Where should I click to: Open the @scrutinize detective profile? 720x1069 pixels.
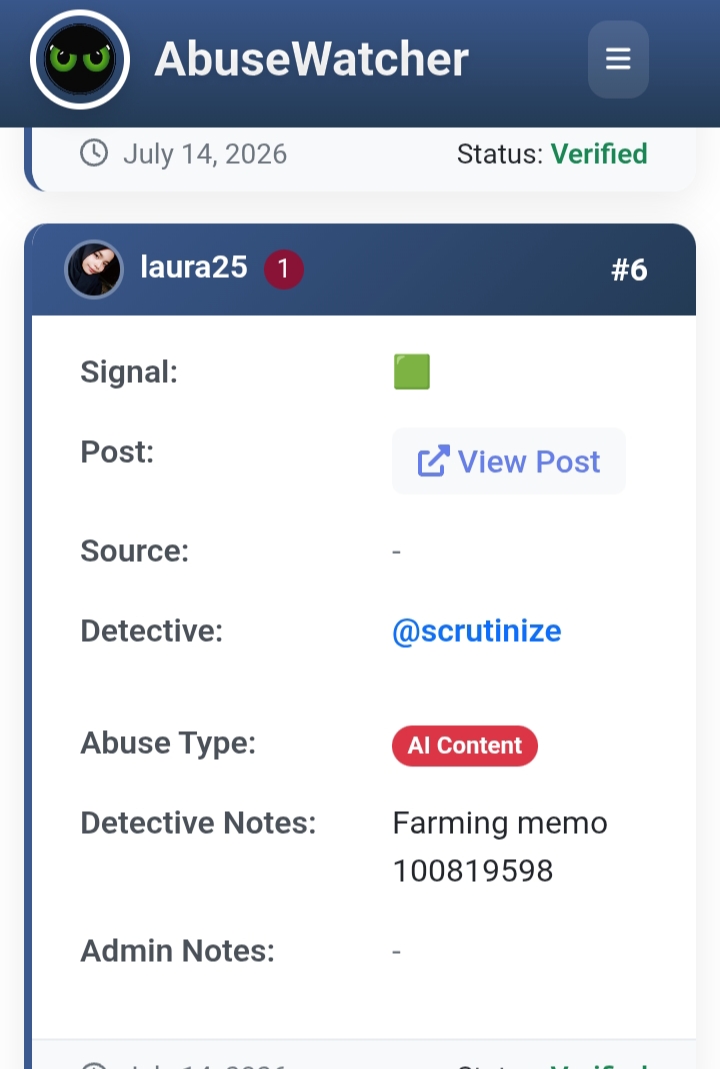pos(477,631)
